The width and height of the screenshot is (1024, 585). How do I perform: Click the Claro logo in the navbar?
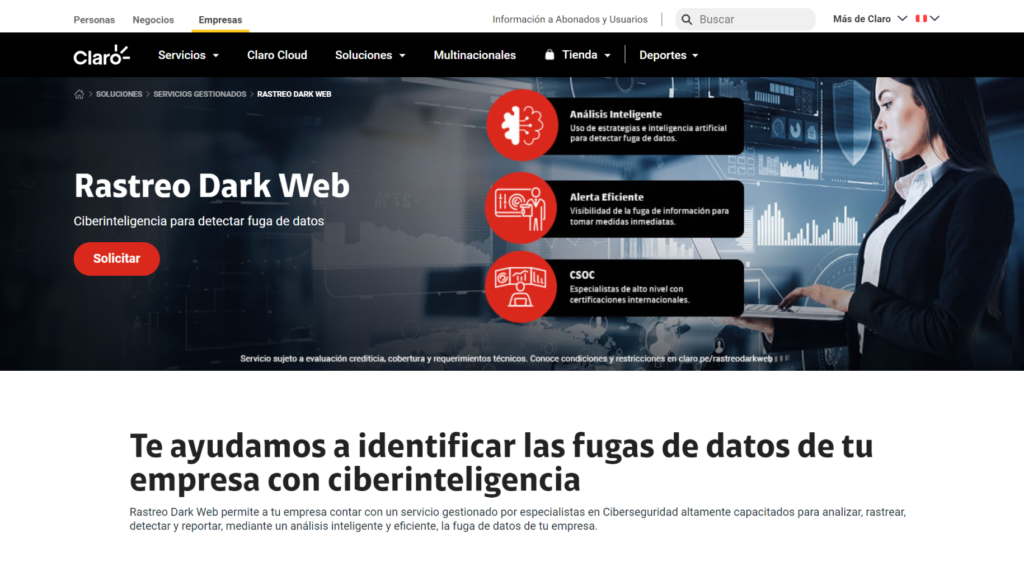click(101, 55)
